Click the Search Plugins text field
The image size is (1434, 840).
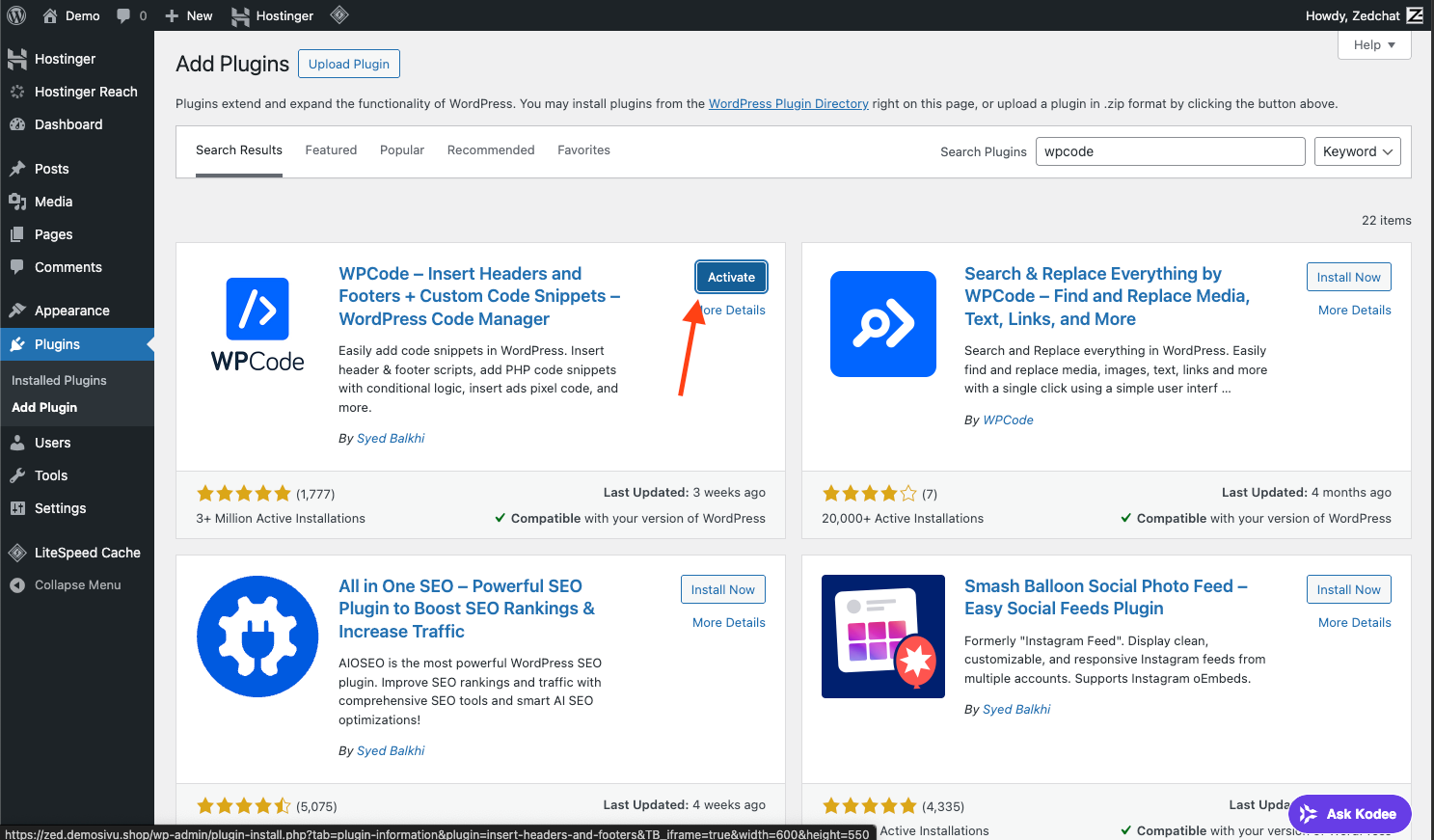coord(1170,151)
